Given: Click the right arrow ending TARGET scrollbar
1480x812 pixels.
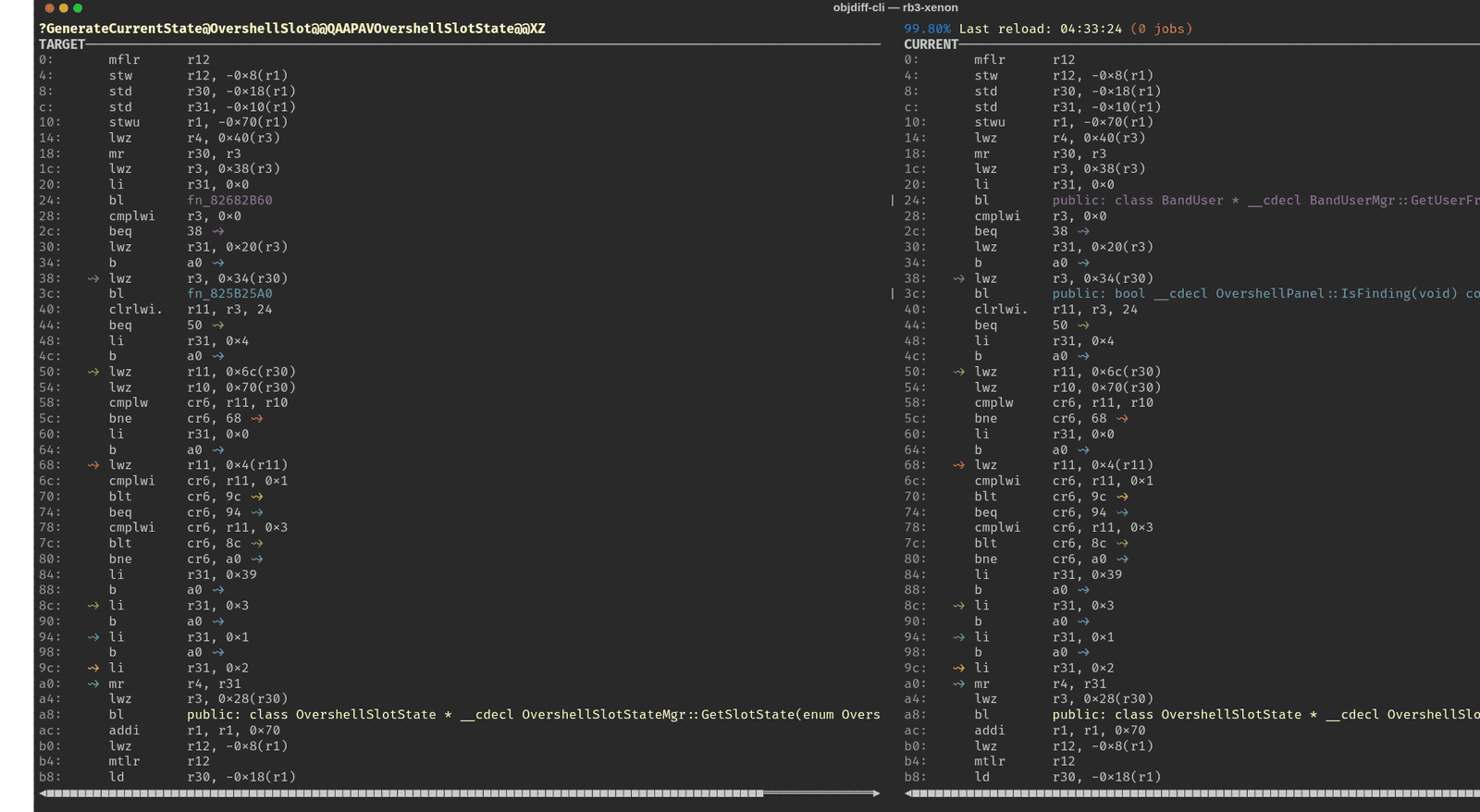Looking at the screenshot, I should pyautogui.click(x=876, y=793).
